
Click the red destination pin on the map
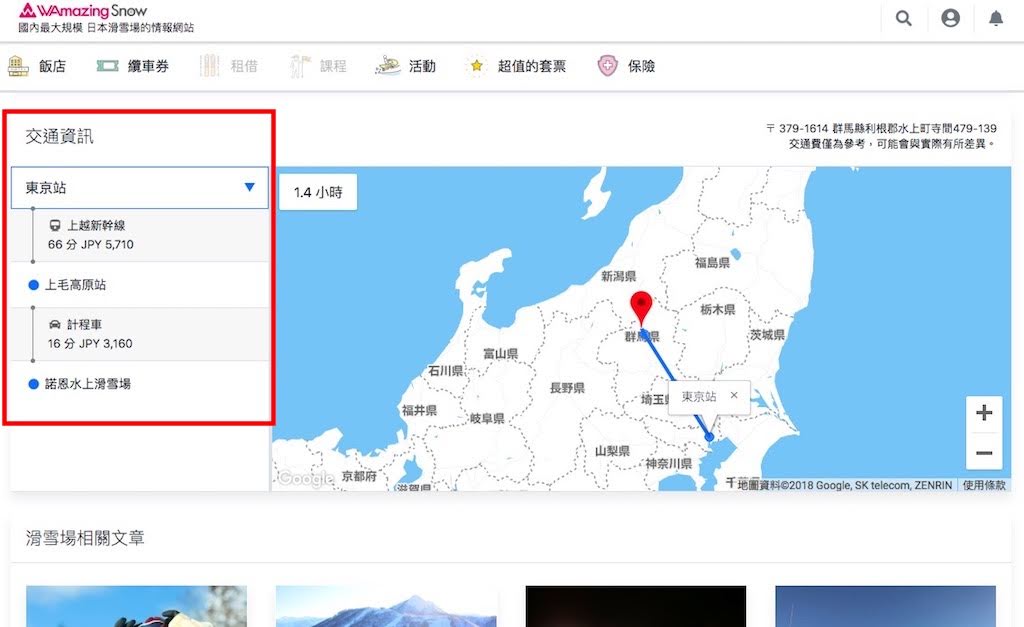pos(641,308)
